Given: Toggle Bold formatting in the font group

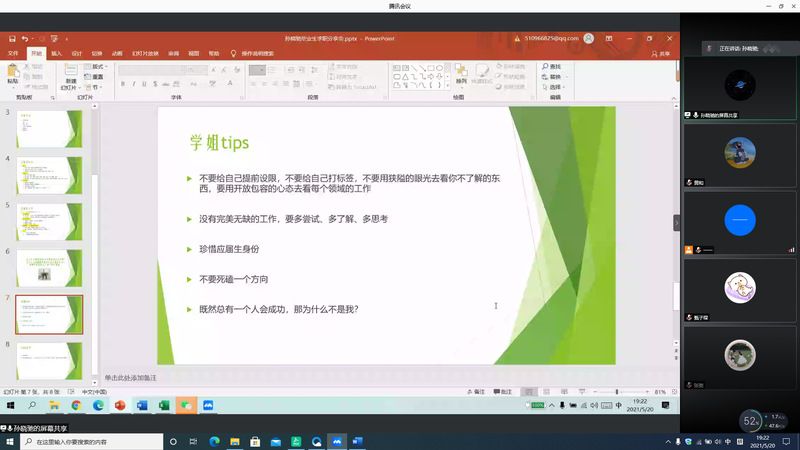Looking at the screenshot, I should pyautogui.click(x=122, y=84).
